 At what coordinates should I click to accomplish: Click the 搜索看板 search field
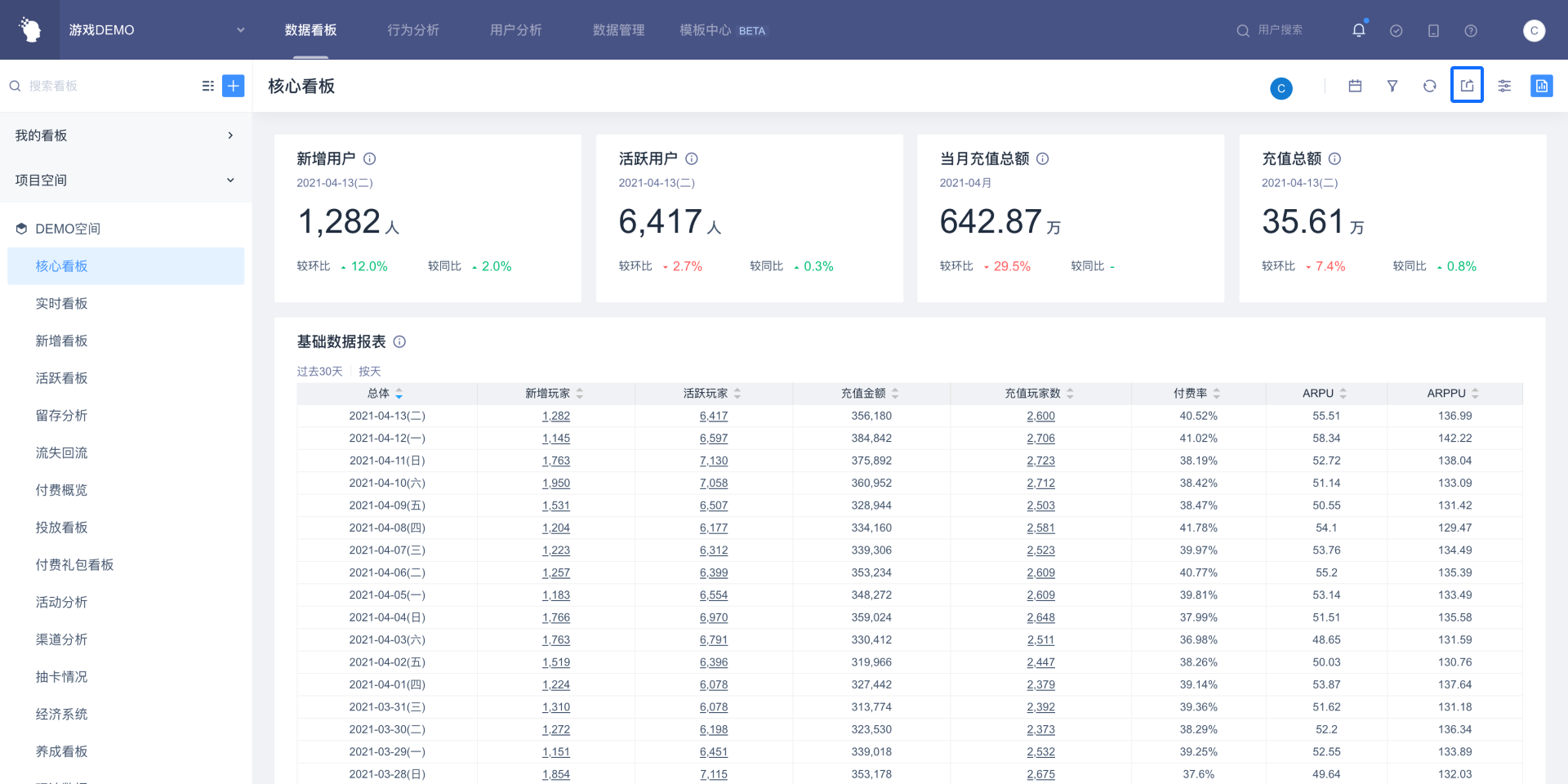tap(98, 86)
